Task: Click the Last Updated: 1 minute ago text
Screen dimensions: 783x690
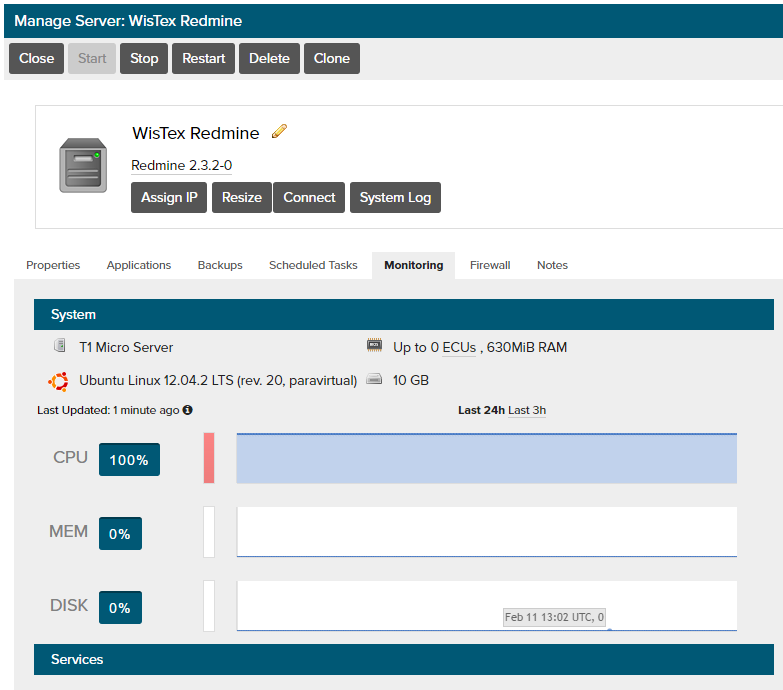Action: click(108, 410)
